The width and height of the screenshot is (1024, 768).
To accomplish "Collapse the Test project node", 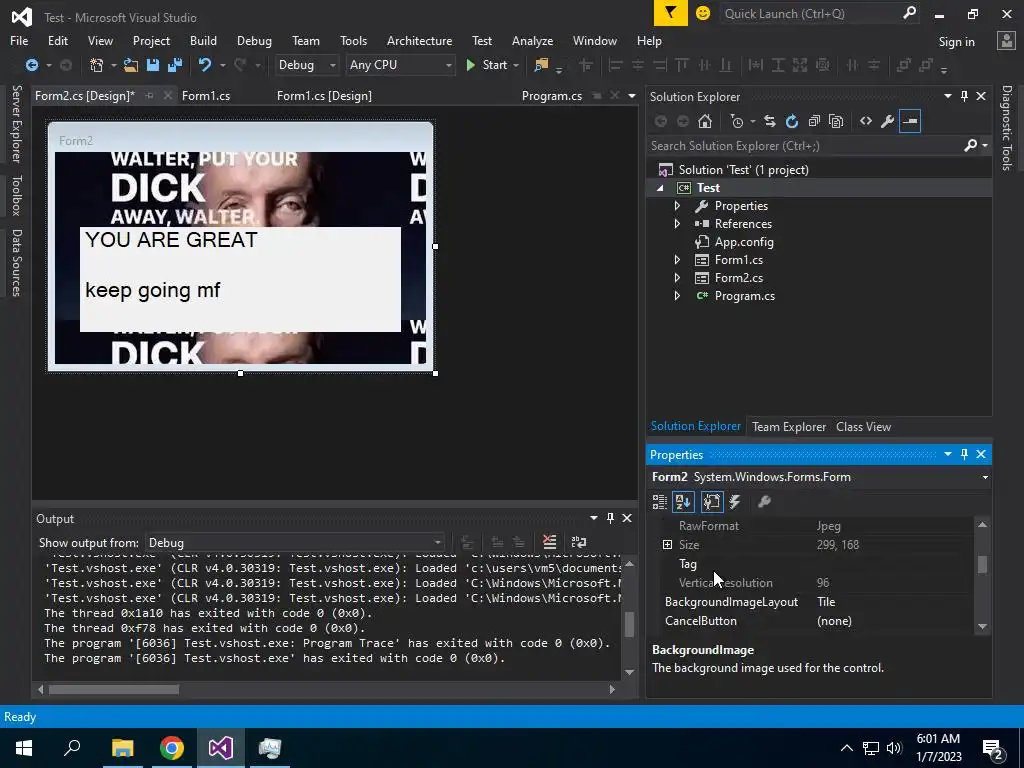I will (x=660, y=188).
